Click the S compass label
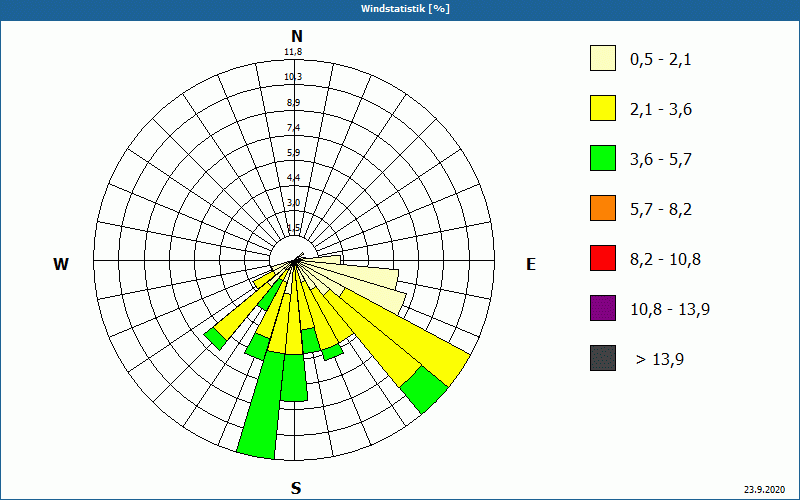The image size is (800, 500). (296, 488)
